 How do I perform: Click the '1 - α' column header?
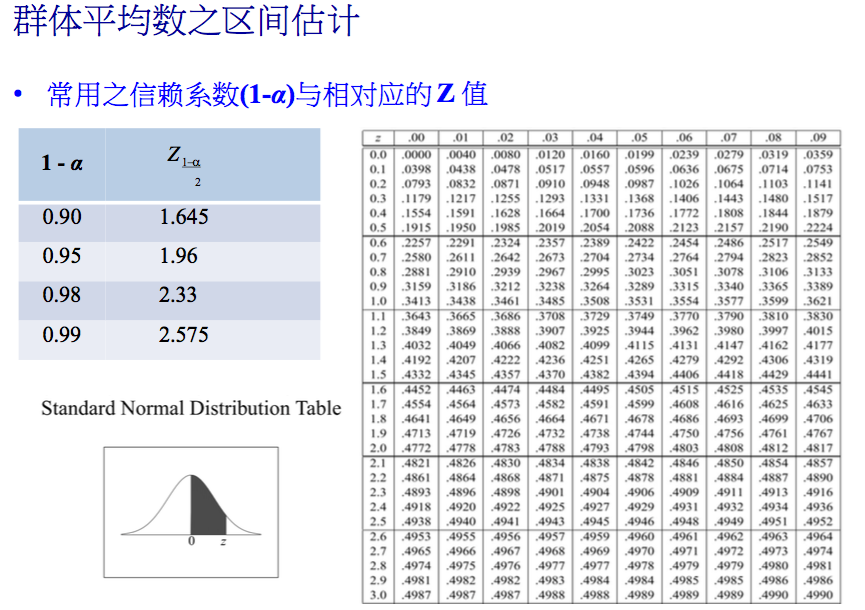[62, 163]
